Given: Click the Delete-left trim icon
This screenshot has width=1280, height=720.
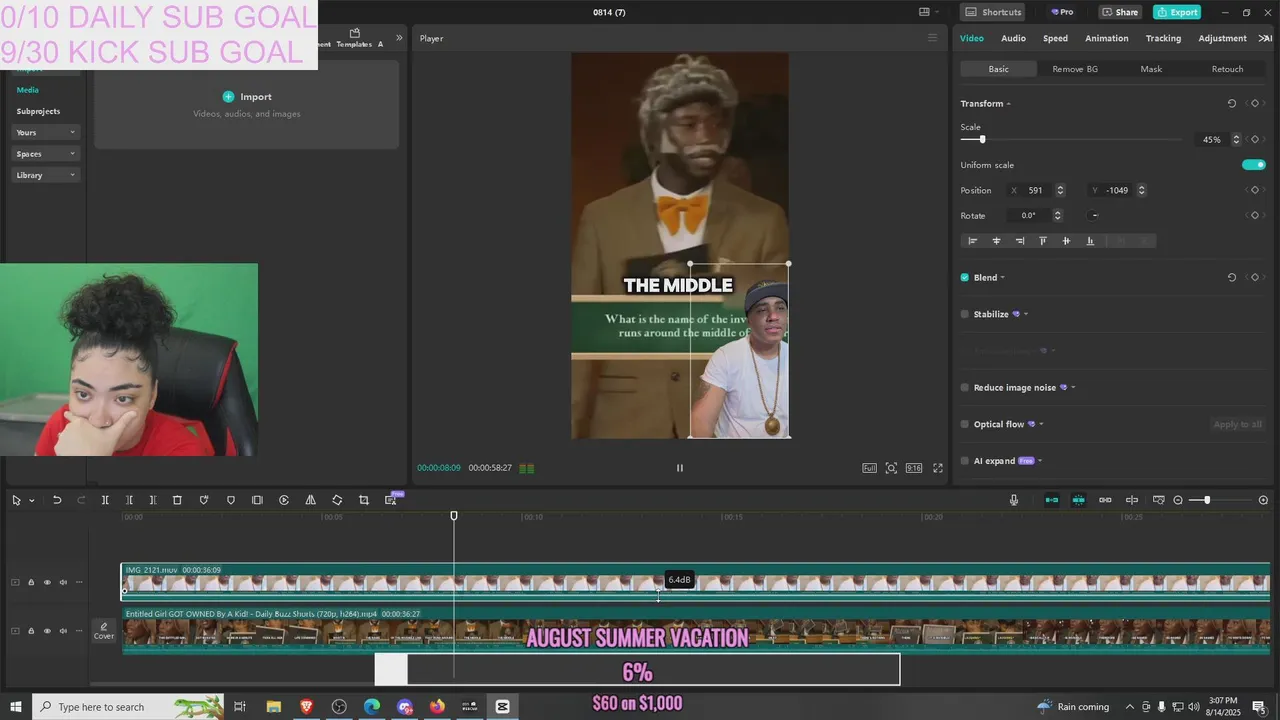Looking at the screenshot, I should tap(129, 500).
